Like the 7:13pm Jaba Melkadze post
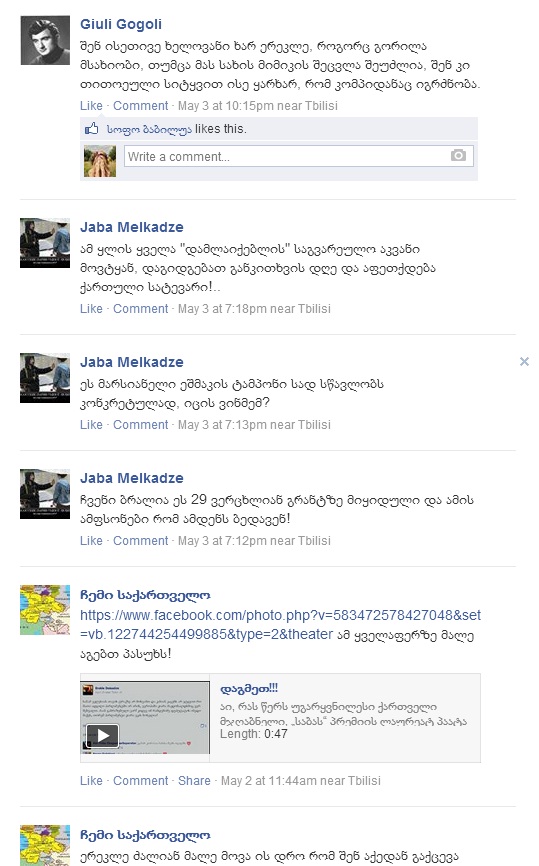The image size is (539, 866). [x=91, y=425]
